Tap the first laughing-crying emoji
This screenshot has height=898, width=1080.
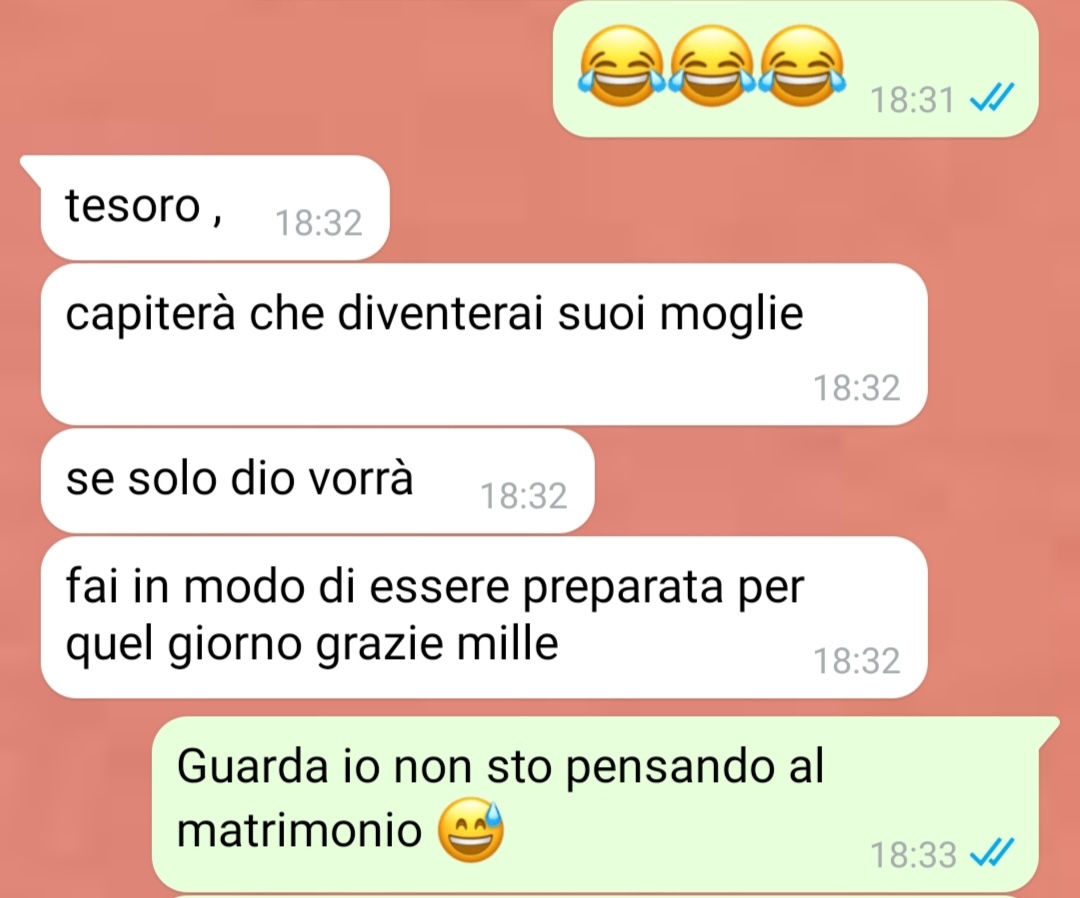click(622, 66)
